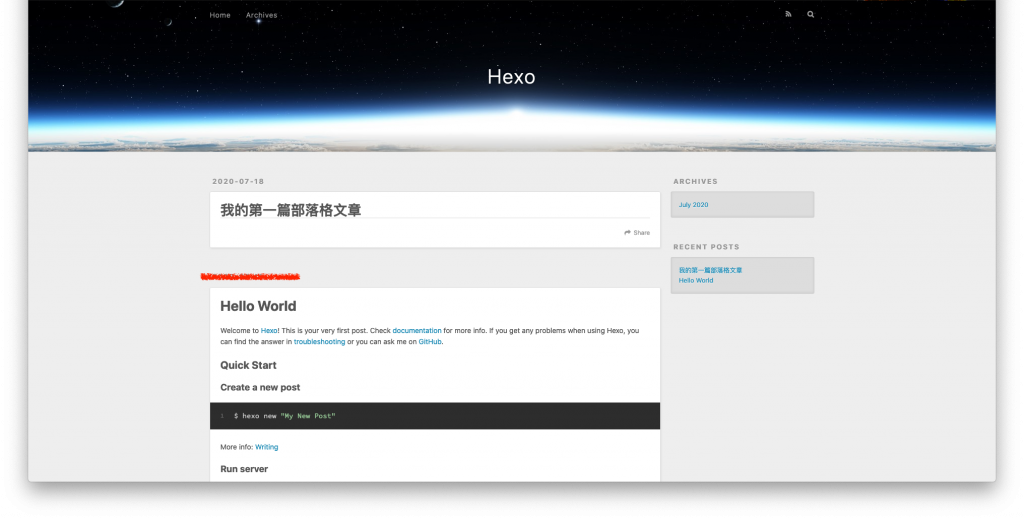The image size is (1024, 519).
Task: Click the Create a new post heading
Action: point(260,388)
